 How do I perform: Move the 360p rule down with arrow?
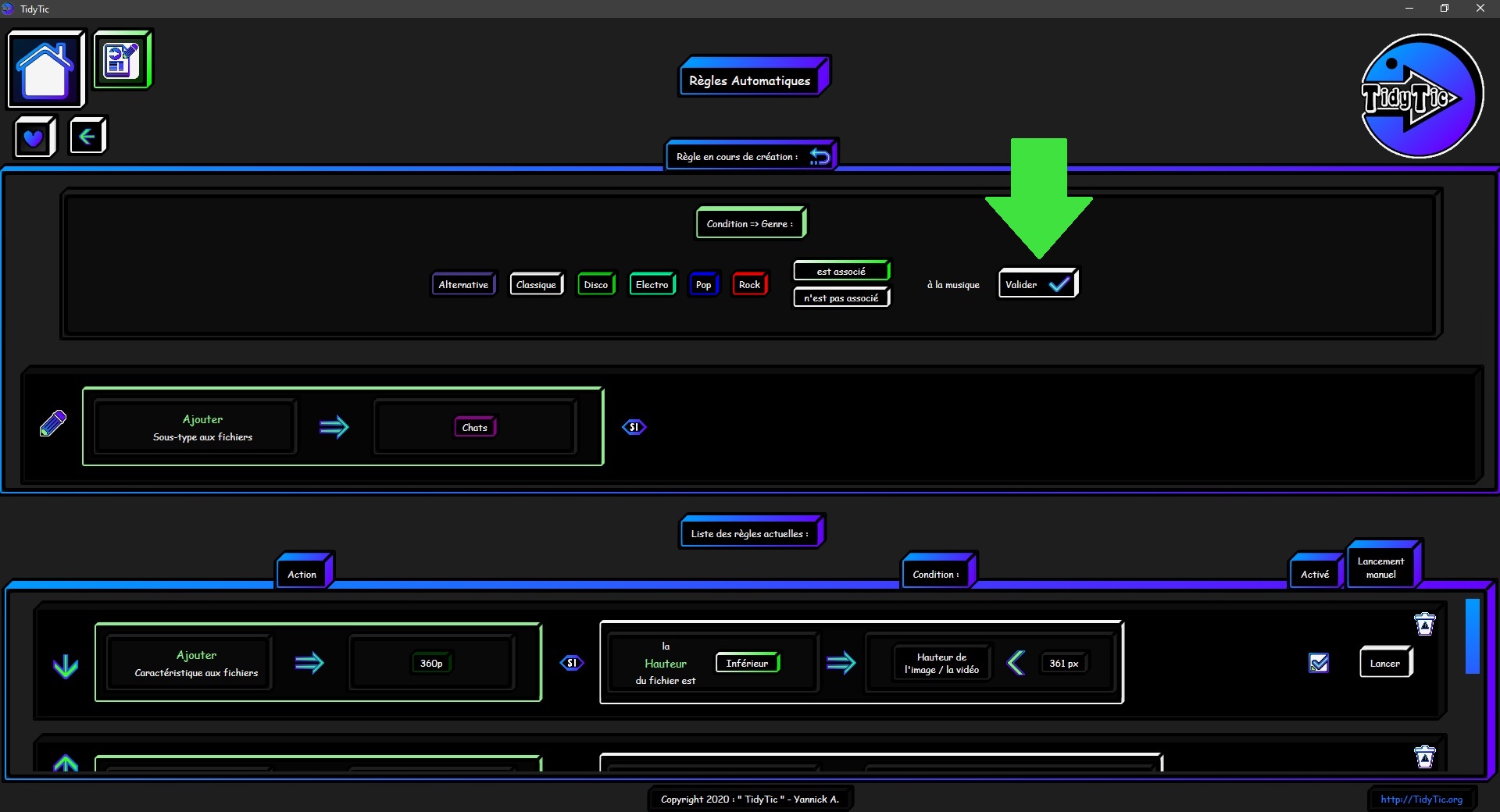coord(66,665)
